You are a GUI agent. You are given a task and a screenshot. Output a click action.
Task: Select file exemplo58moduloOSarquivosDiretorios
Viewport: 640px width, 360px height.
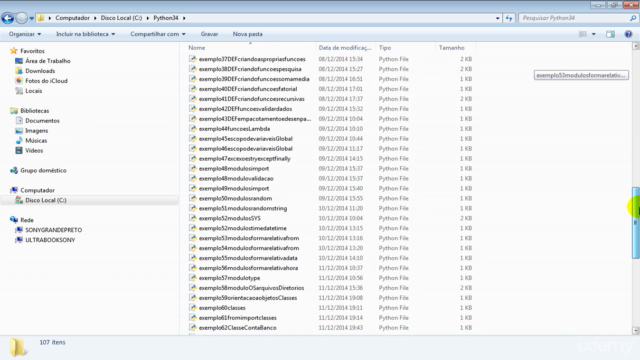click(251, 288)
